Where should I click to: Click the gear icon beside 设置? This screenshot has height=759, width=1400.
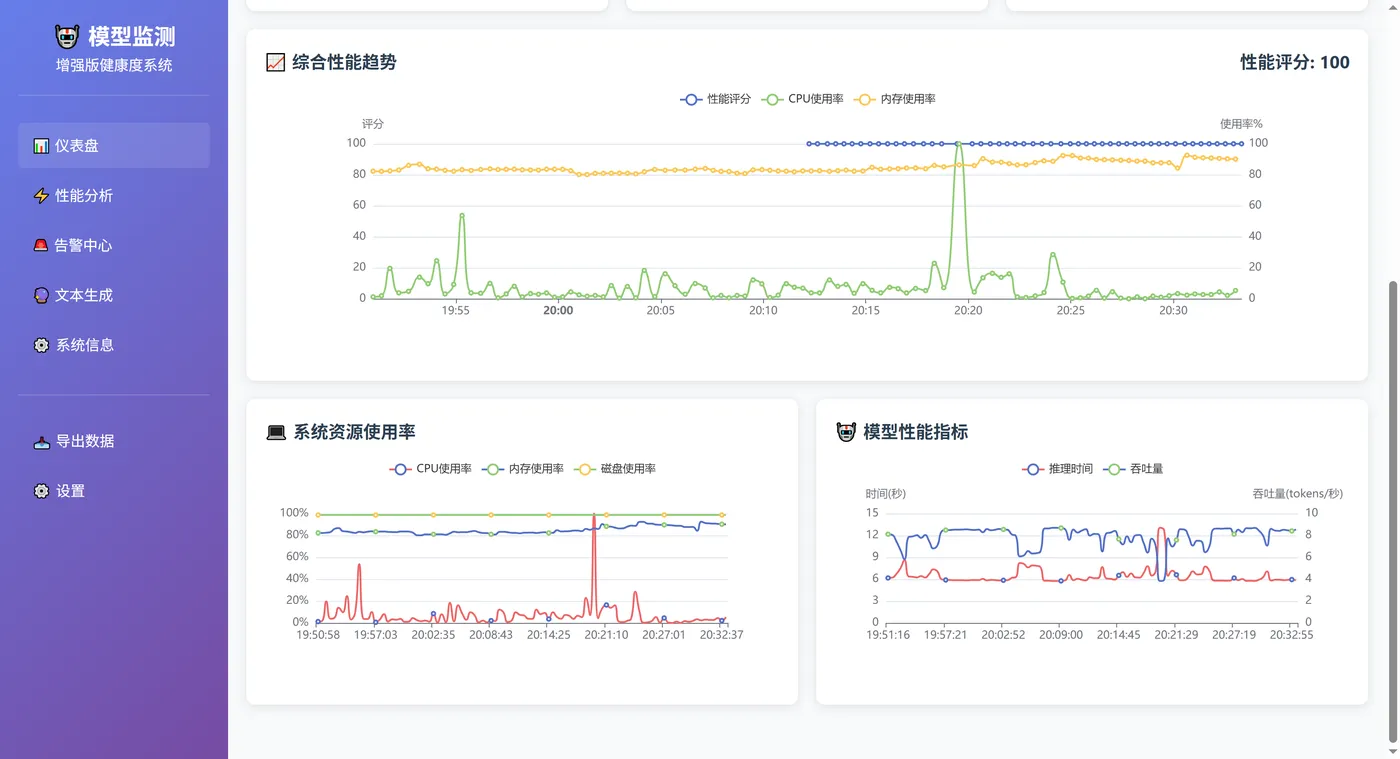point(41,491)
